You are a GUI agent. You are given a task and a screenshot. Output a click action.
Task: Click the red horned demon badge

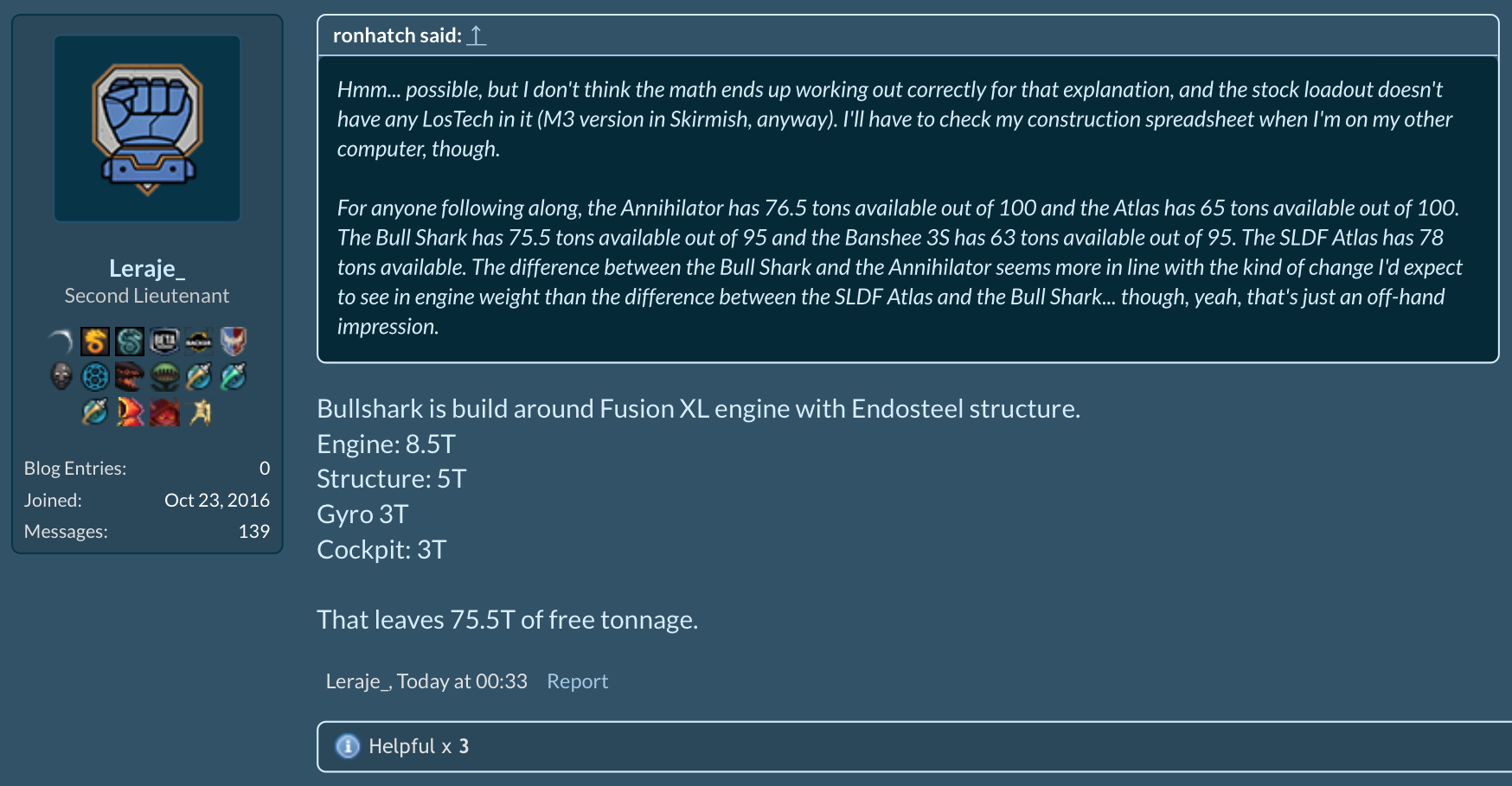(x=164, y=412)
